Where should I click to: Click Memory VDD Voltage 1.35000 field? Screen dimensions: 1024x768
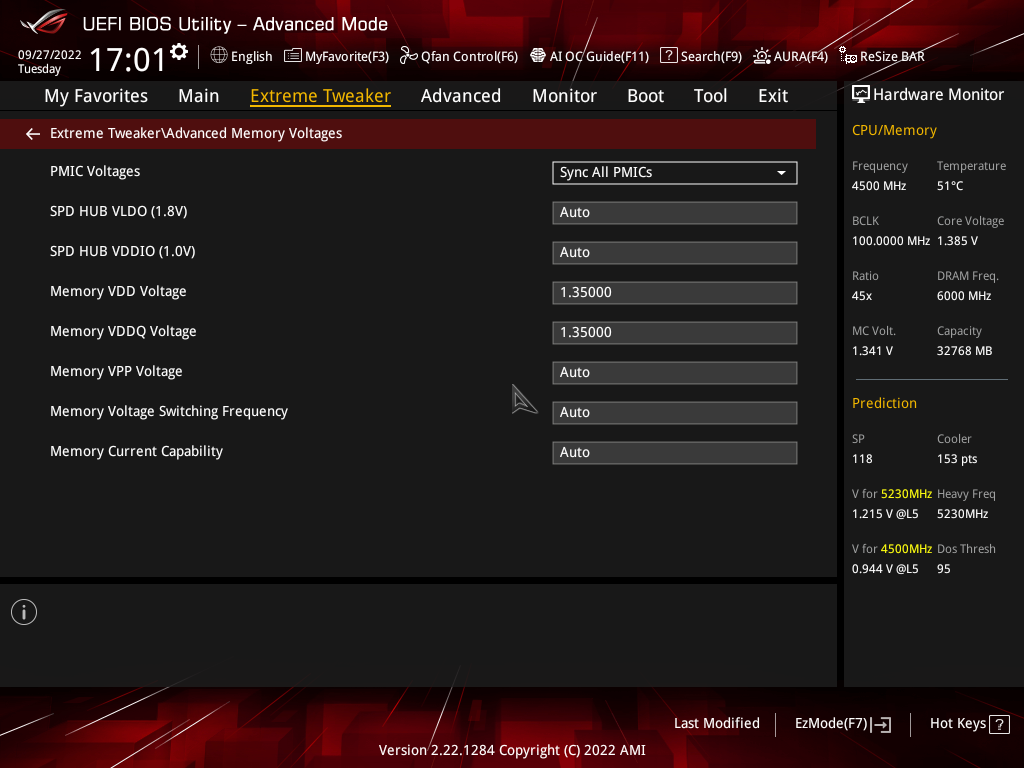[675, 293]
